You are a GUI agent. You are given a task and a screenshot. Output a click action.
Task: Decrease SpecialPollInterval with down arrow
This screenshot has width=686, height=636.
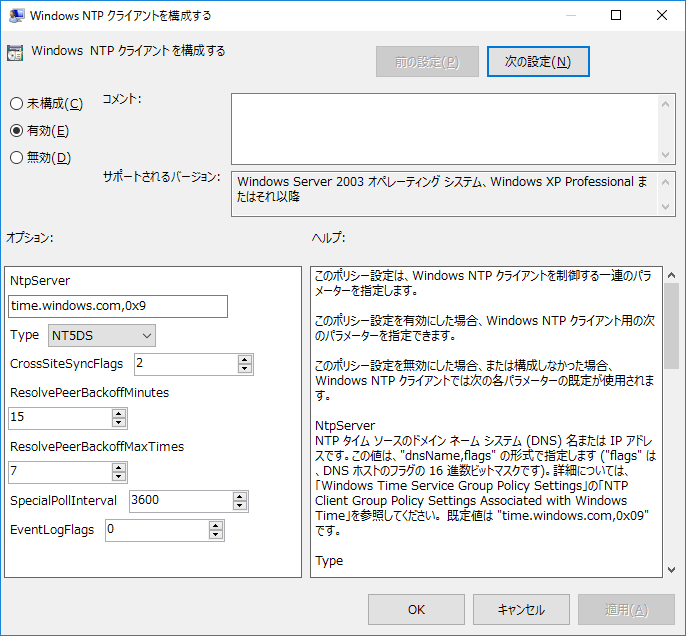coord(240,506)
